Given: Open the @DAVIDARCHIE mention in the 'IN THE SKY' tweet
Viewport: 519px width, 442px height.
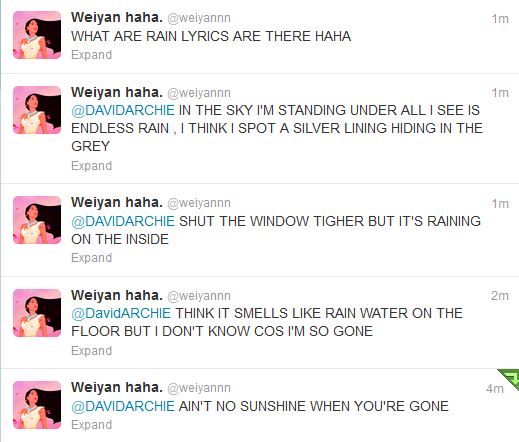Looking at the screenshot, I should [x=123, y=110].
